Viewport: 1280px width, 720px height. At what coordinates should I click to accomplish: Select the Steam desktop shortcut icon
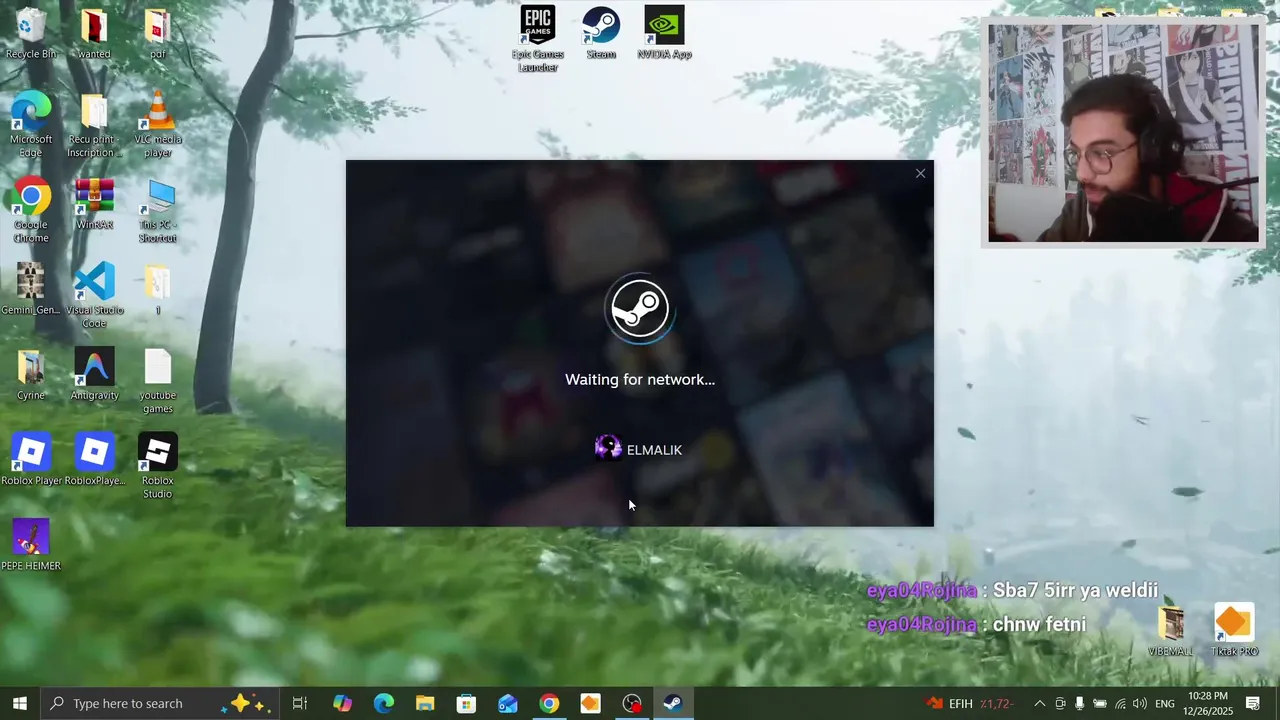click(x=601, y=33)
